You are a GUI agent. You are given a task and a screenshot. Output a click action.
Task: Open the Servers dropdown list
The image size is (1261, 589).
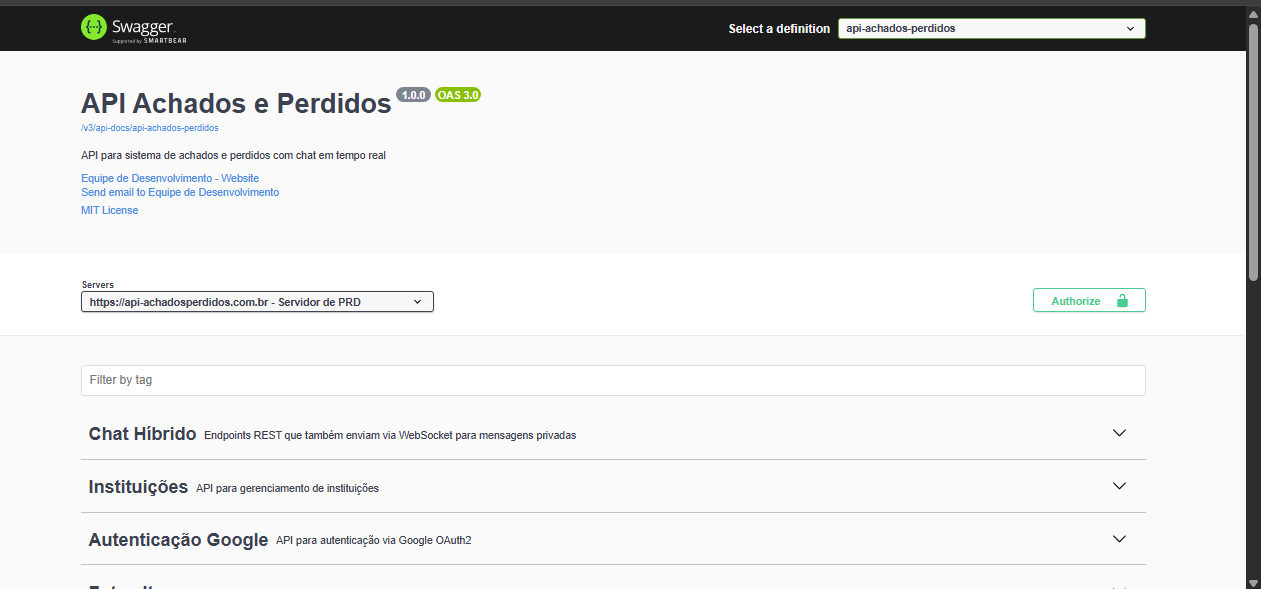point(257,302)
